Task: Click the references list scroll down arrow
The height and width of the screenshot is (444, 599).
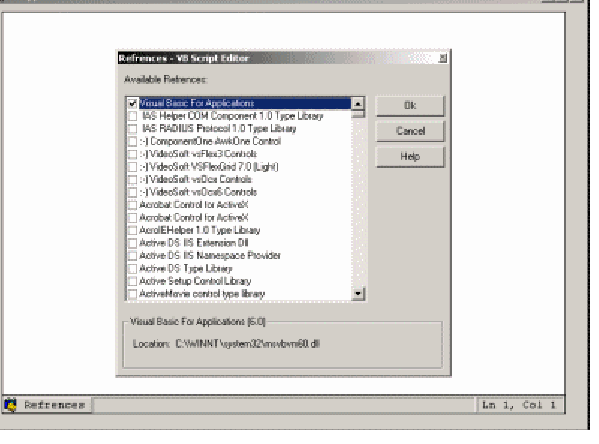Action: coord(358,293)
